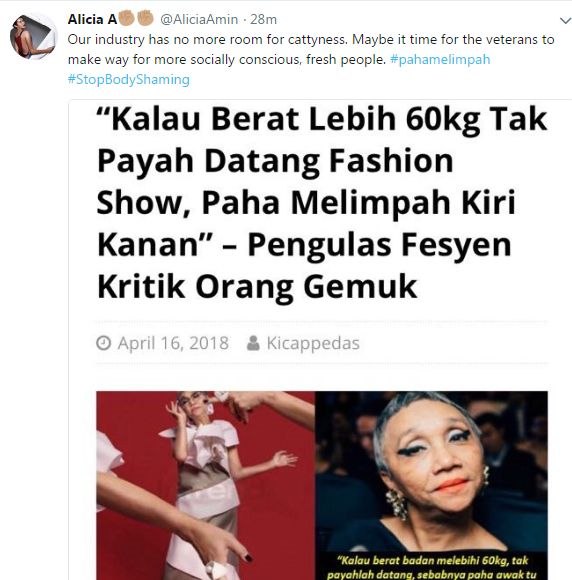Open the Kicappedas author link

click(313, 343)
